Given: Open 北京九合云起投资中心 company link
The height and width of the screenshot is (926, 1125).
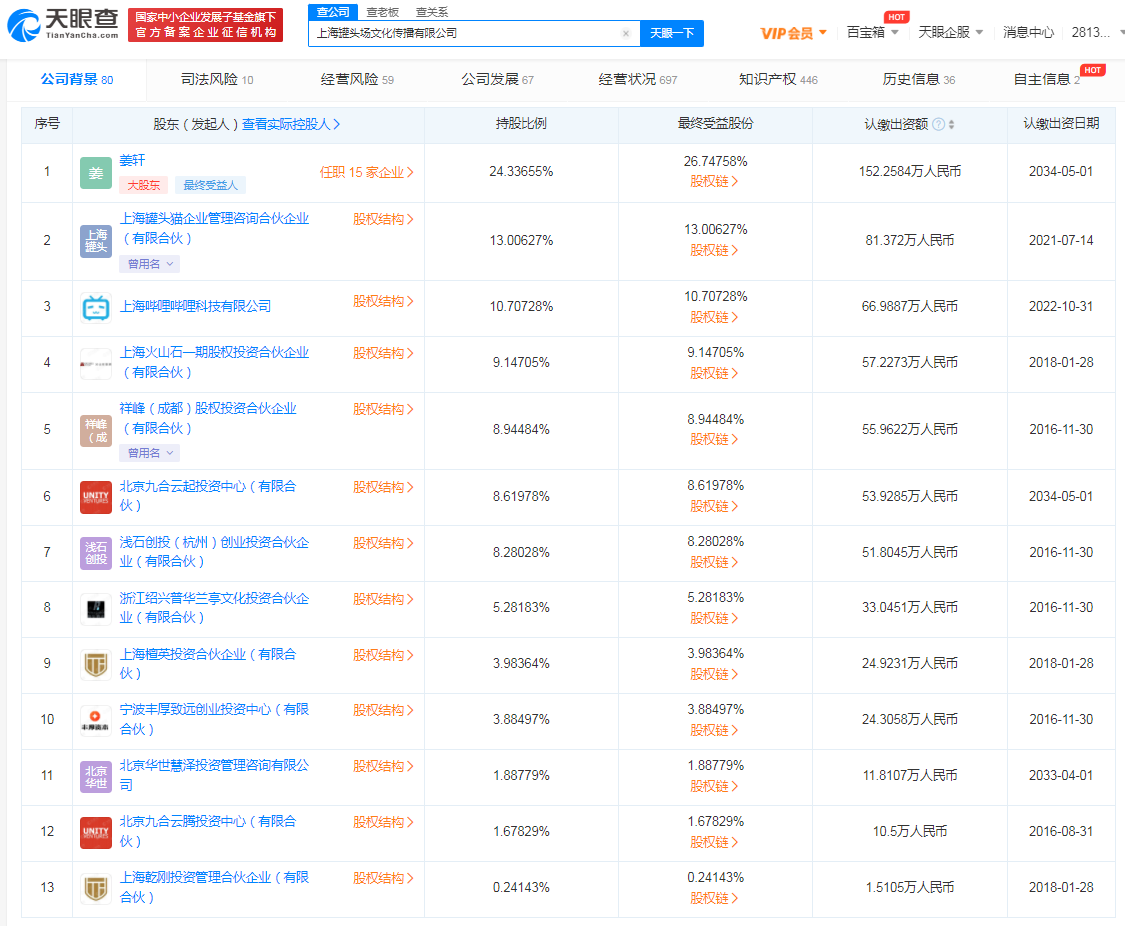Looking at the screenshot, I should coord(207,496).
